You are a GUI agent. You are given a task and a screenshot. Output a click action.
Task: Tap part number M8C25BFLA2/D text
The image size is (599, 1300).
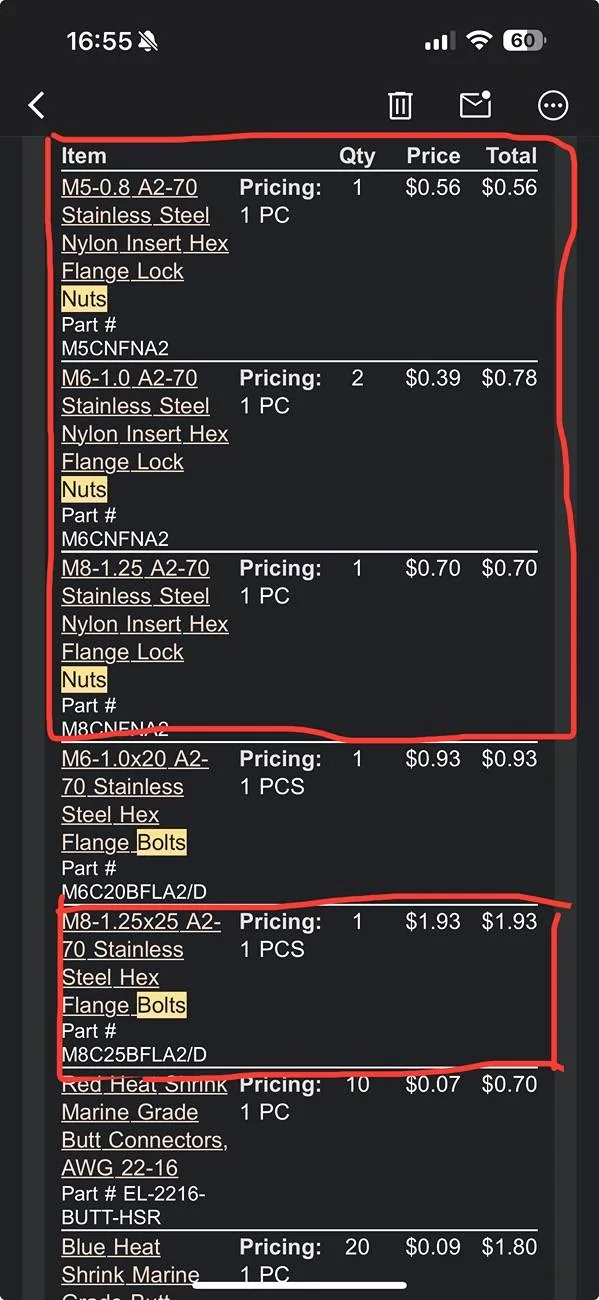click(x=134, y=1054)
